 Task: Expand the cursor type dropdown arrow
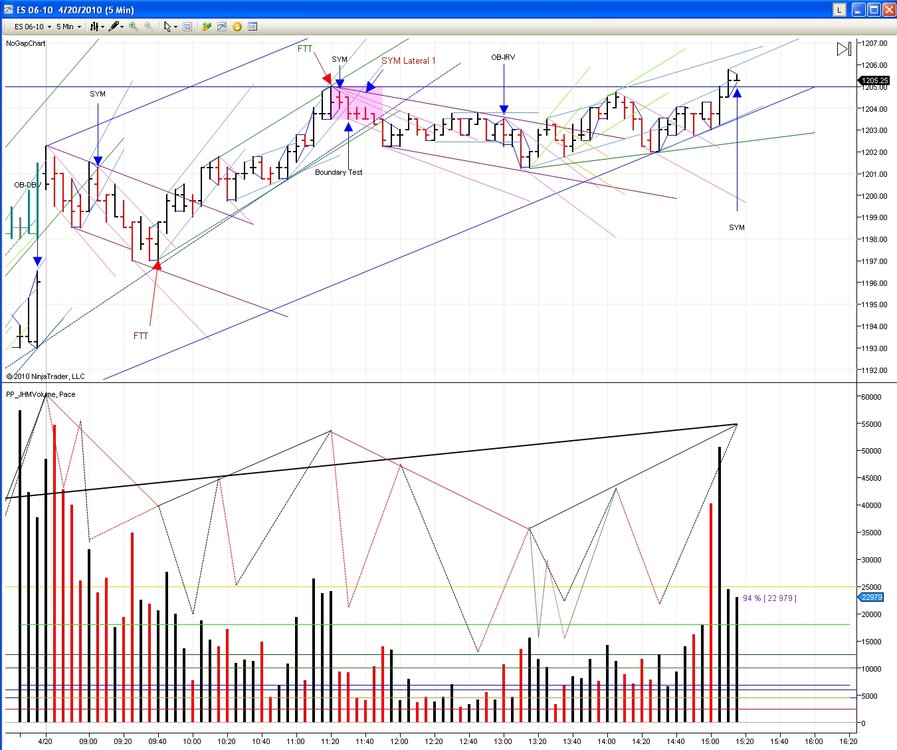click(175, 26)
